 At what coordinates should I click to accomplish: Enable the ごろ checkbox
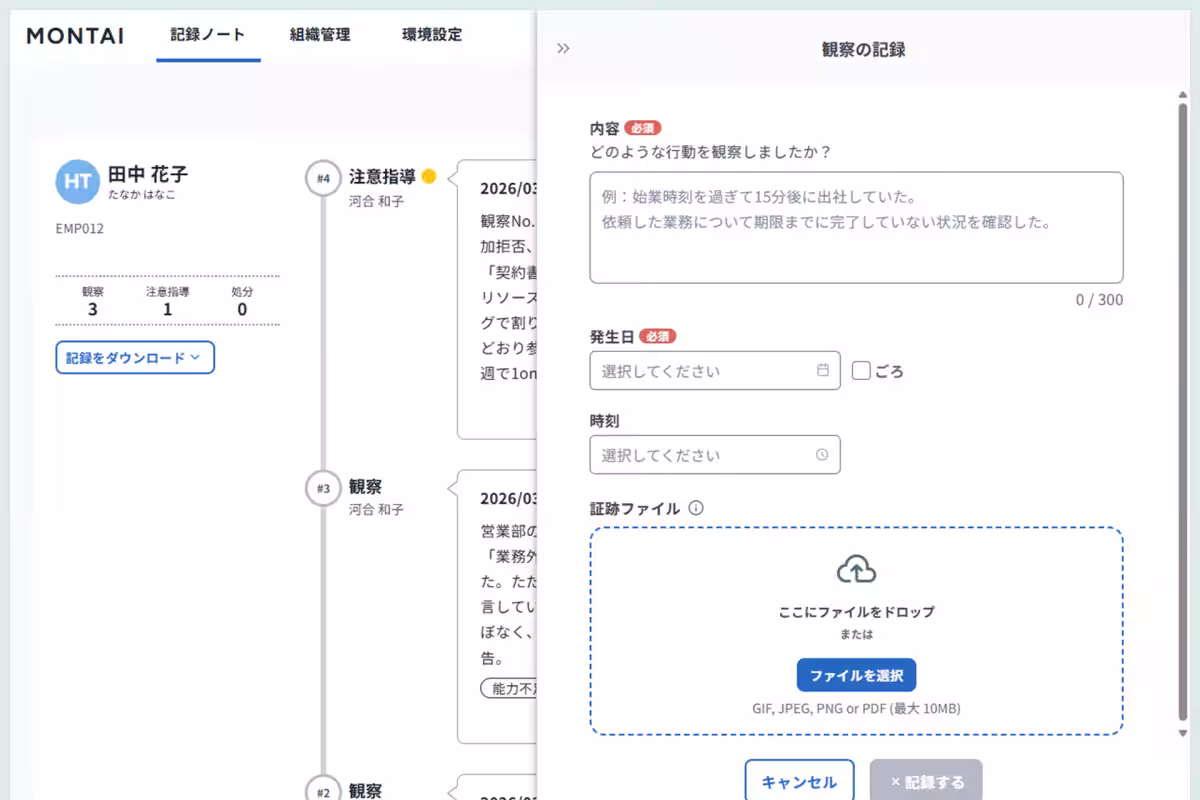[x=863, y=370]
